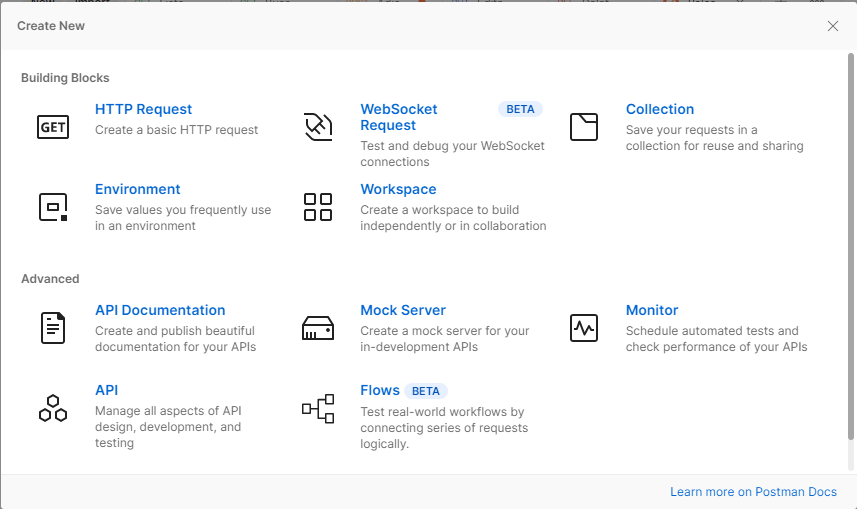Open the HTTP Request link
The image size is (857, 509).
click(143, 109)
